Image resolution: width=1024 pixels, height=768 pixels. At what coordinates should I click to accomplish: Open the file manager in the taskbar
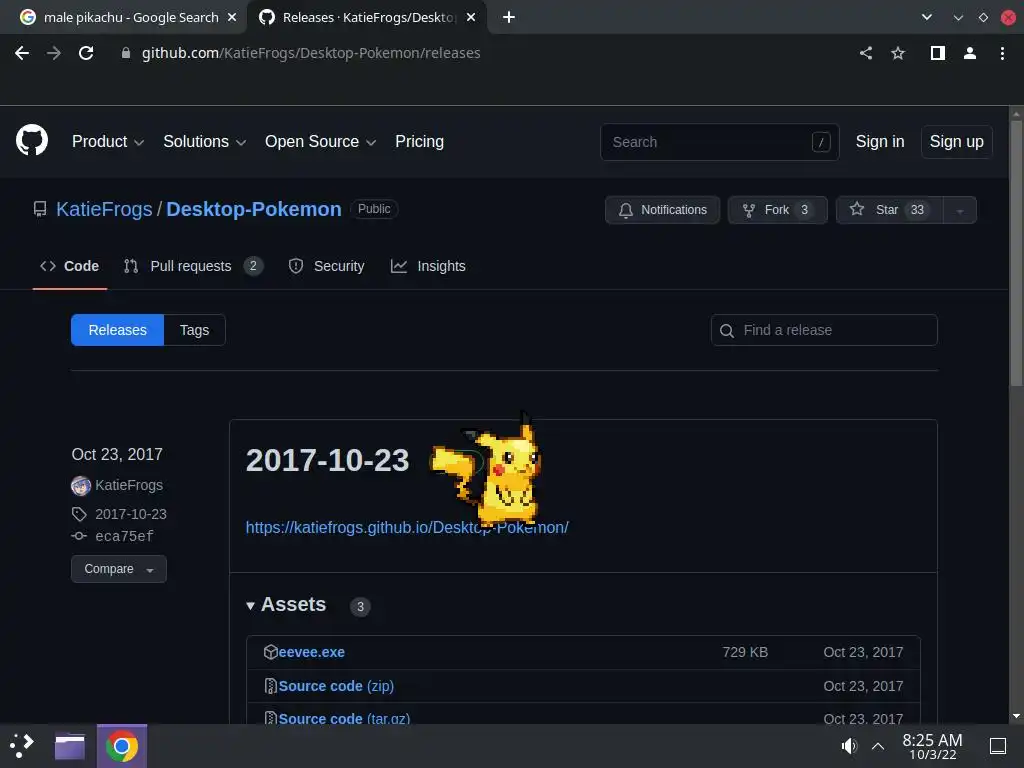pyautogui.click(x=70, y=746)
